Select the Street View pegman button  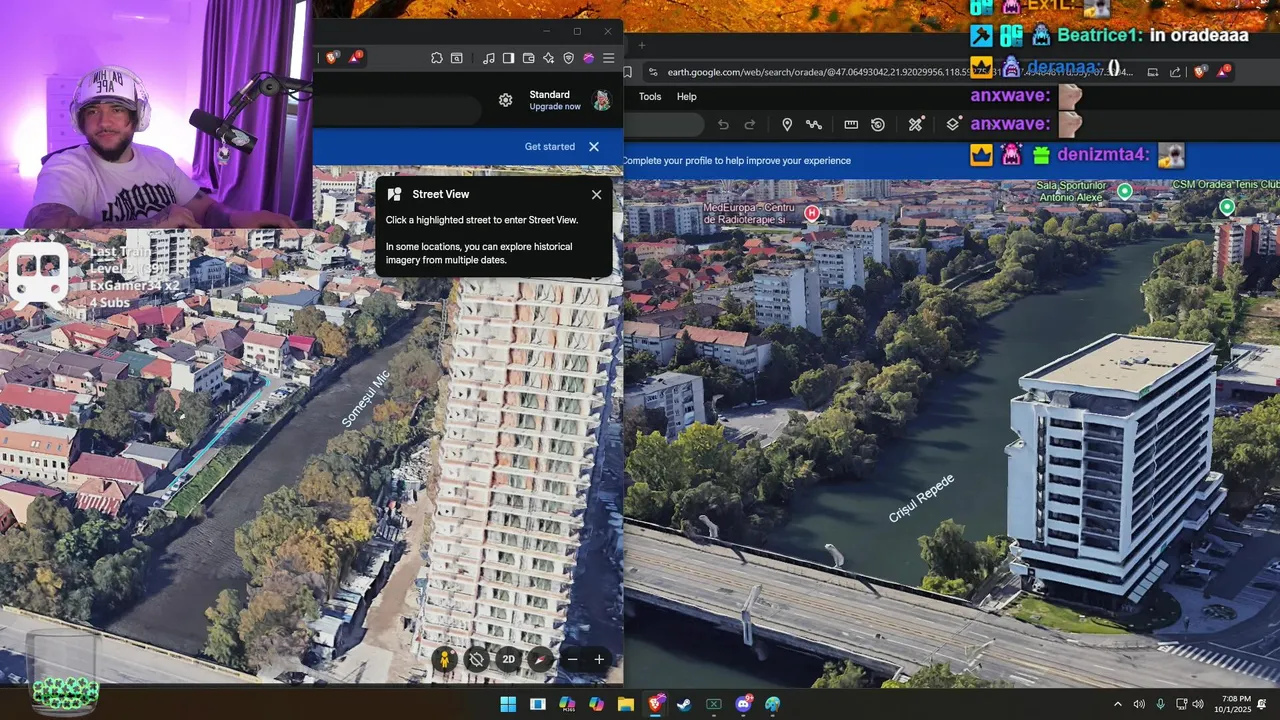445,659
